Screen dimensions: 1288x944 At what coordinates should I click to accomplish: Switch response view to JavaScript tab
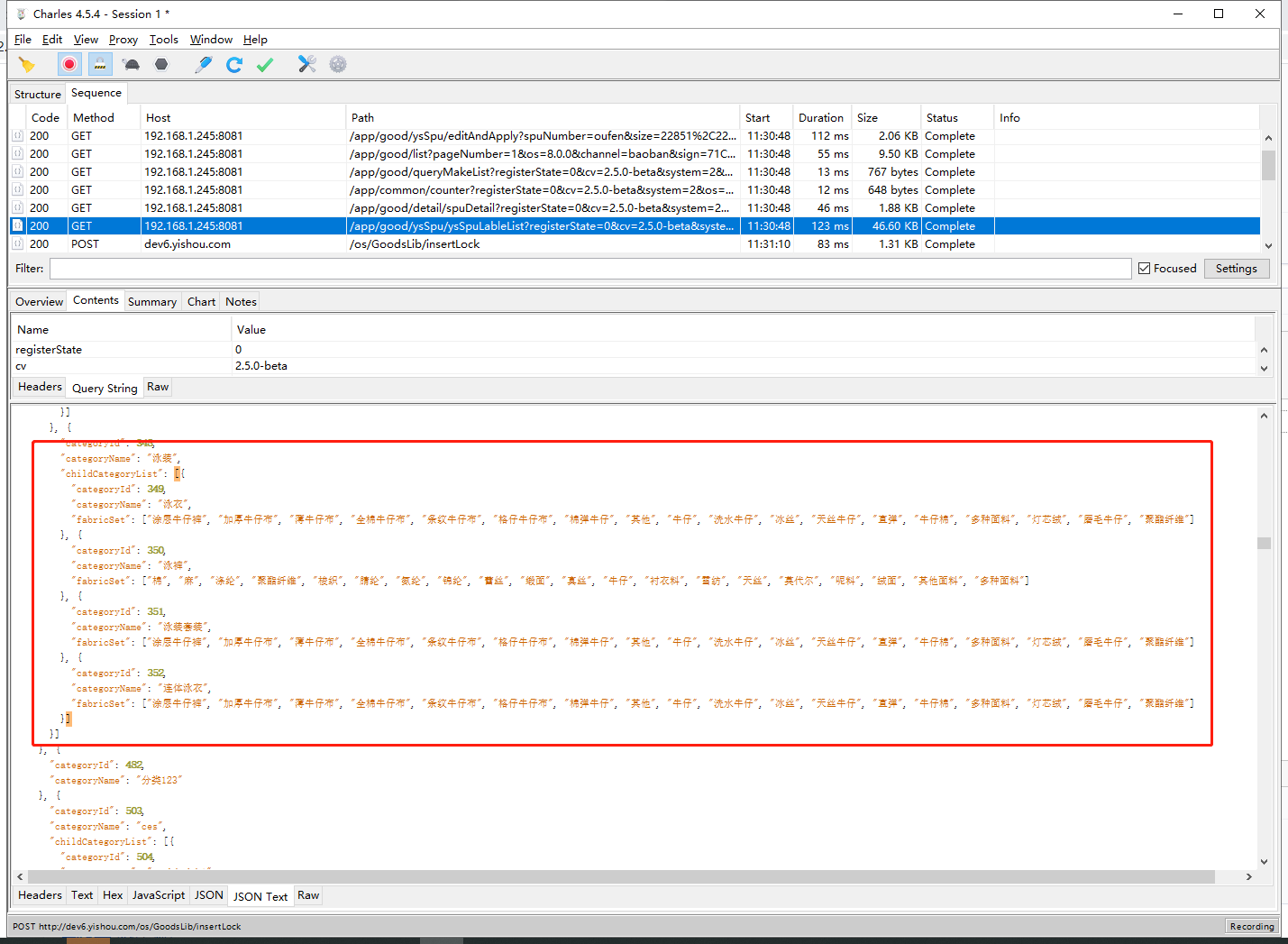(159, 895)
